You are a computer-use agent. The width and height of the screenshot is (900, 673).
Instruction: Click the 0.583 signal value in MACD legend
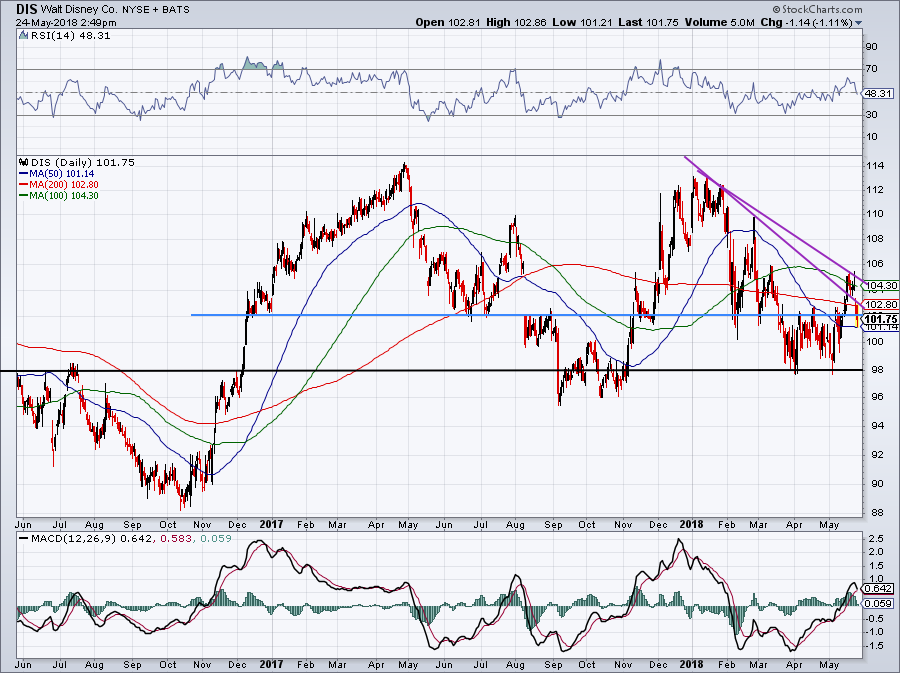174,539
